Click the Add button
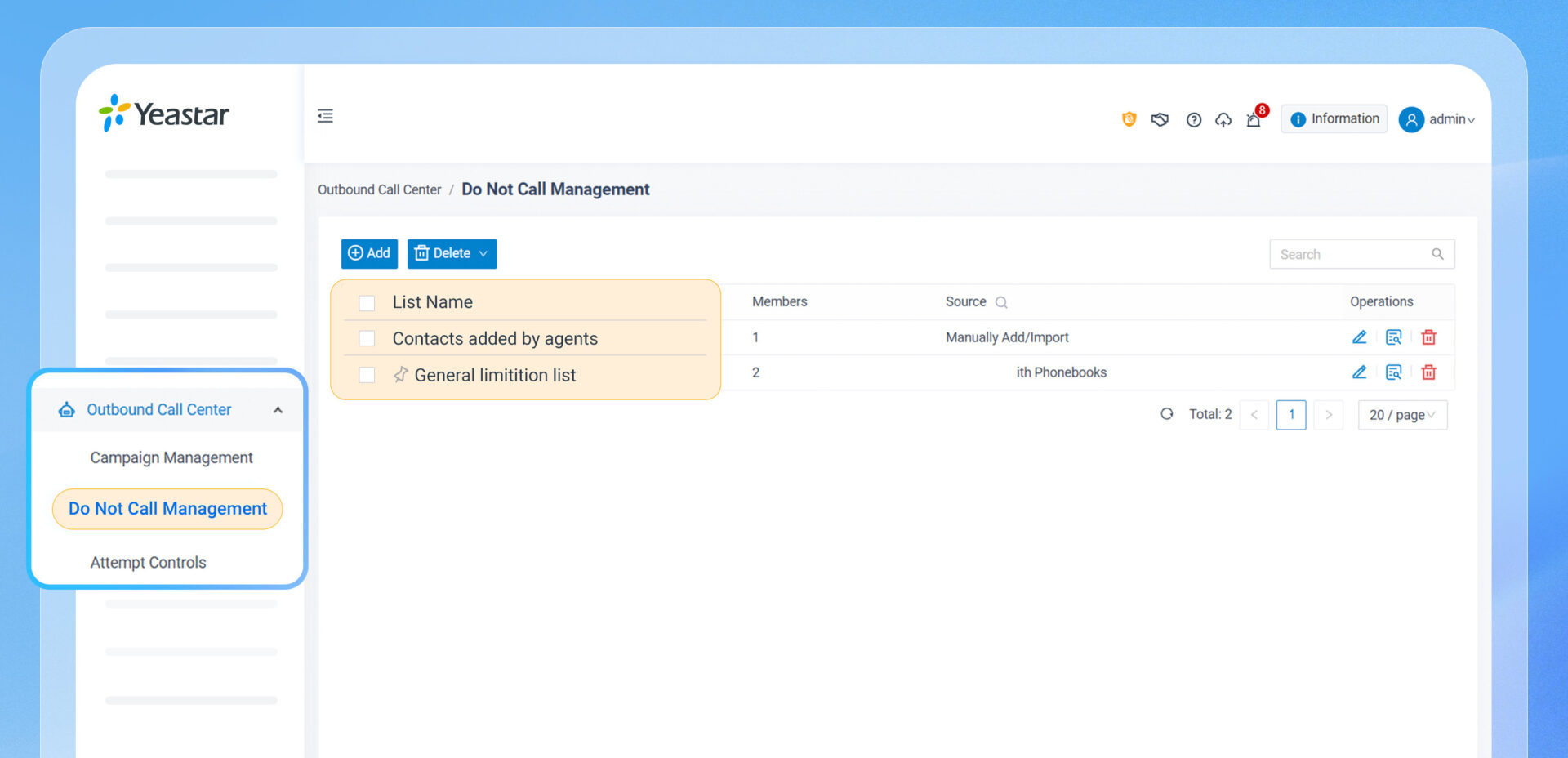 click(x=369, y=254)
